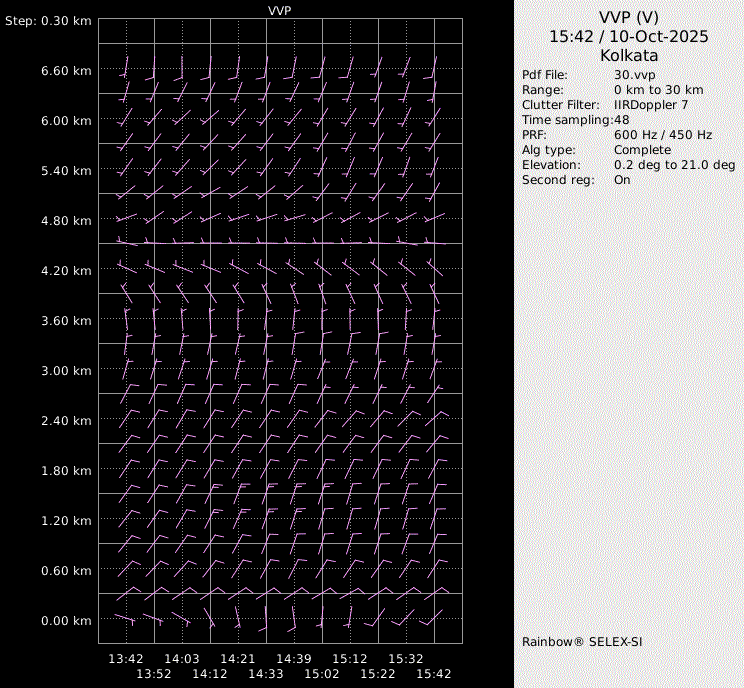Select the PRF value 600 Hz / 450 Hz

662,135
